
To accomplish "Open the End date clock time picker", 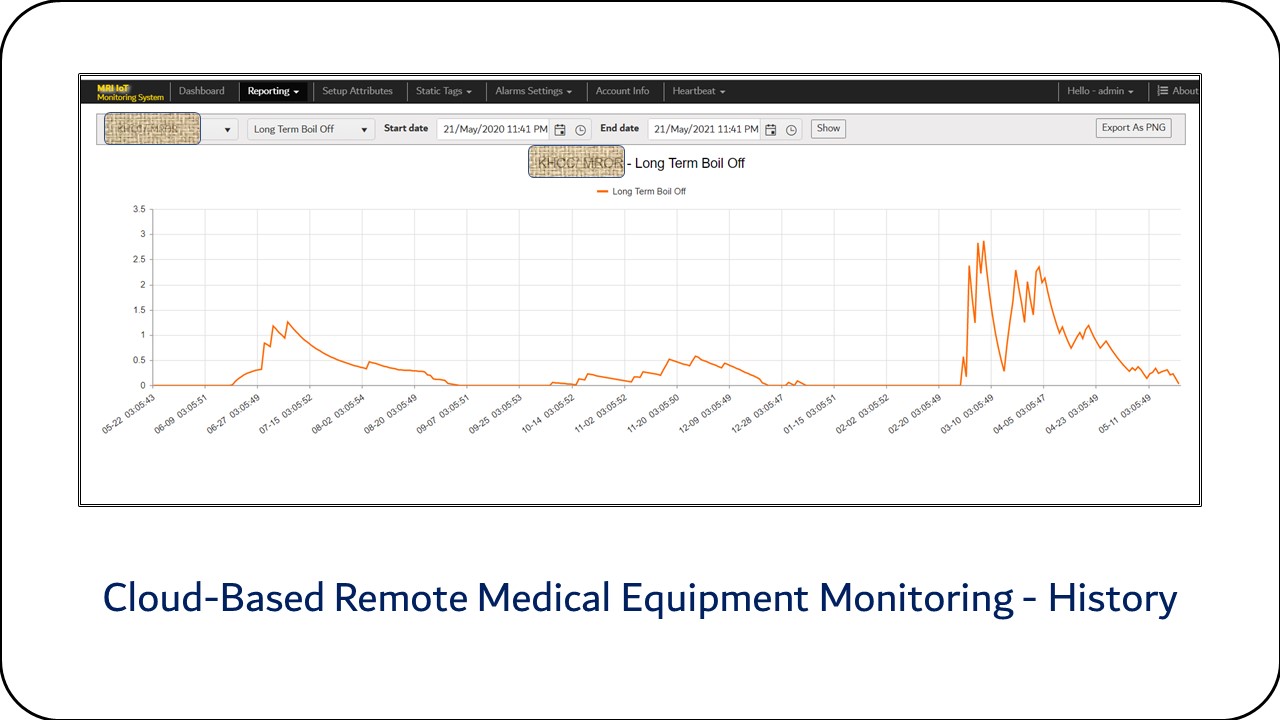I will click(x=792, y=130).
